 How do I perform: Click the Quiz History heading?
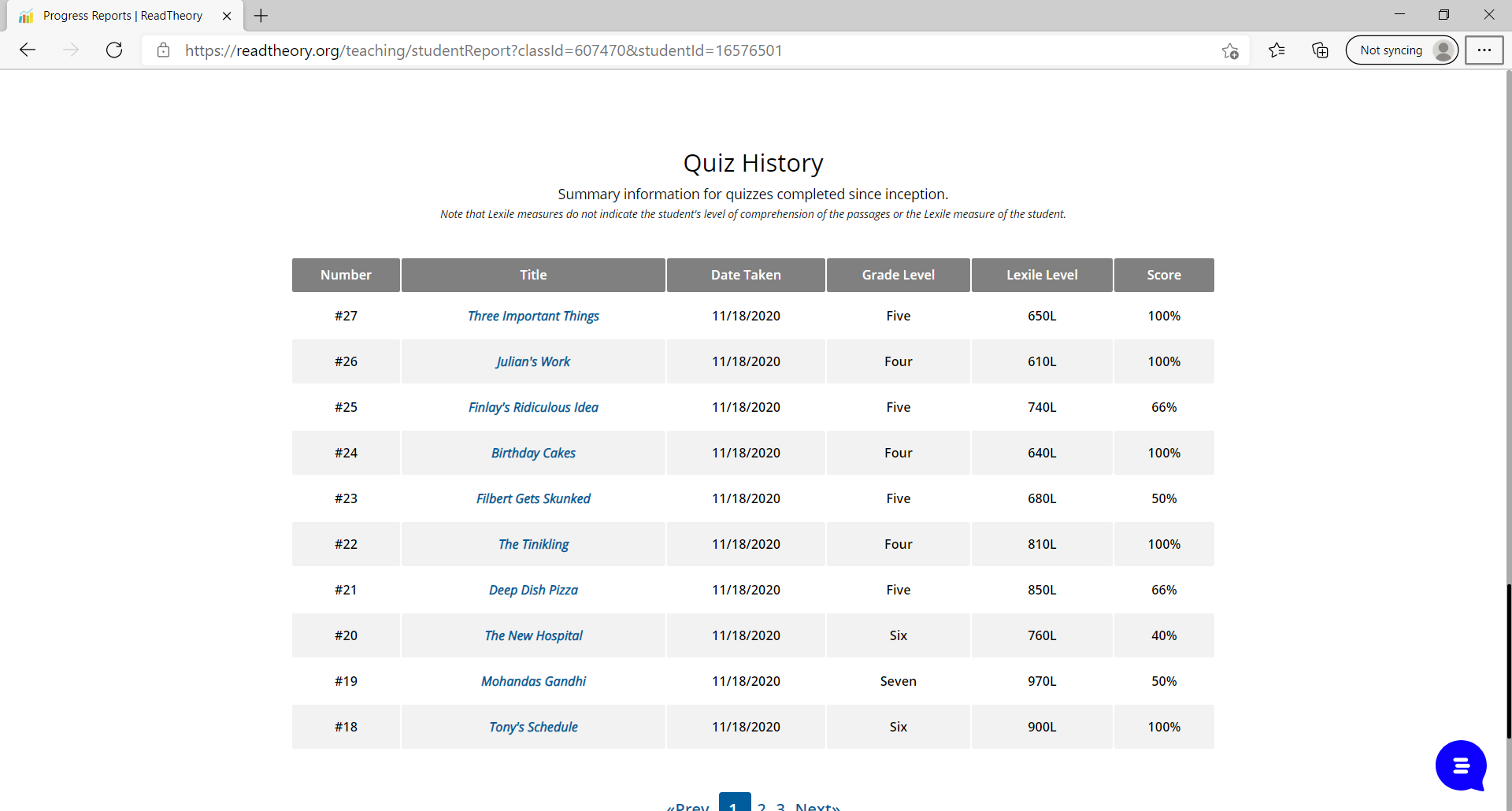point(753,163)
